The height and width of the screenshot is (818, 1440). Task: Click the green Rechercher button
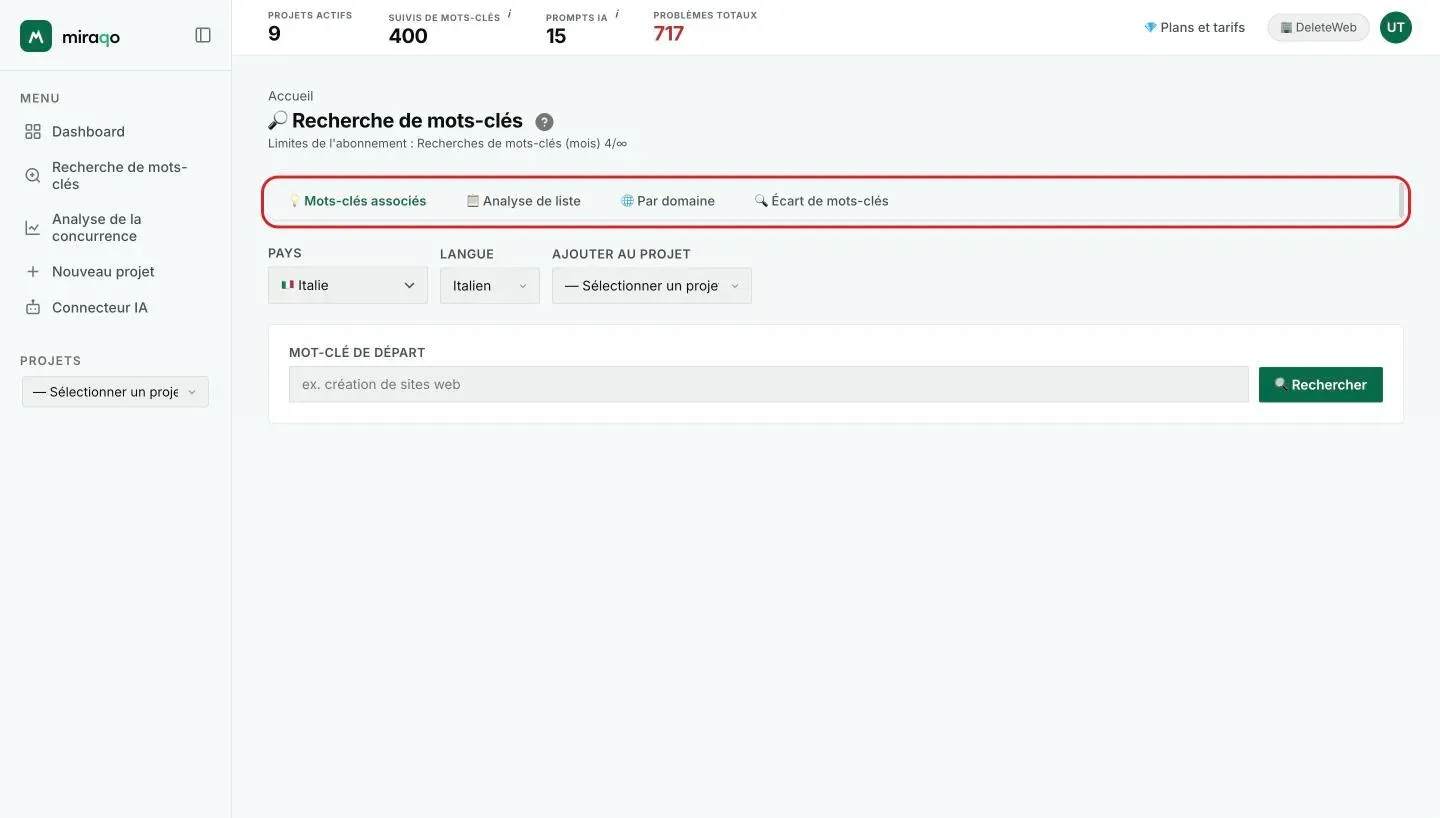pos(1321,385)
